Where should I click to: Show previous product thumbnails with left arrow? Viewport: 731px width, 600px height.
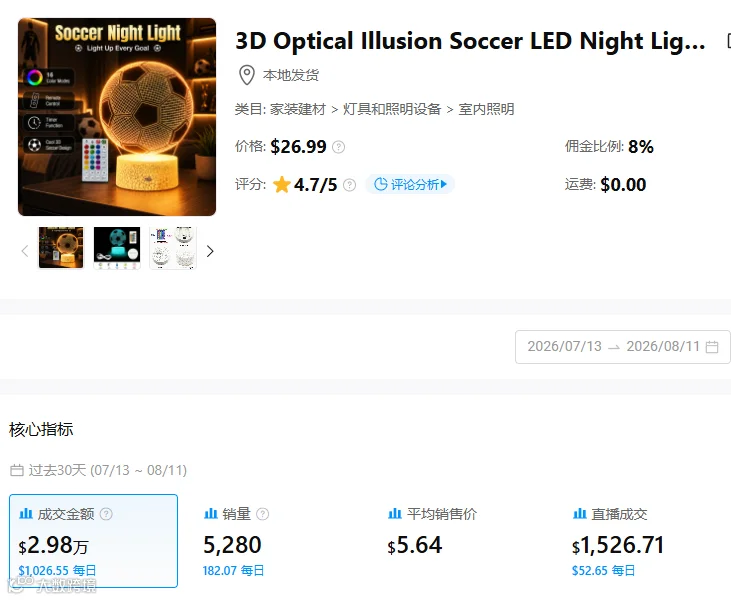point(25,251)
